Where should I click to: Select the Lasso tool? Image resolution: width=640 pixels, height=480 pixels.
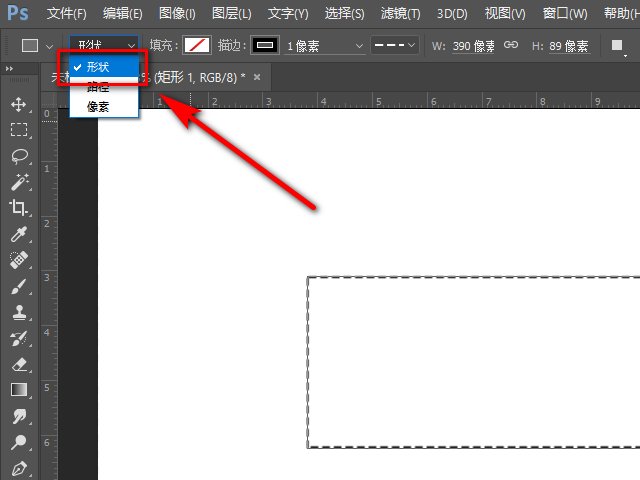coord(18,156)
